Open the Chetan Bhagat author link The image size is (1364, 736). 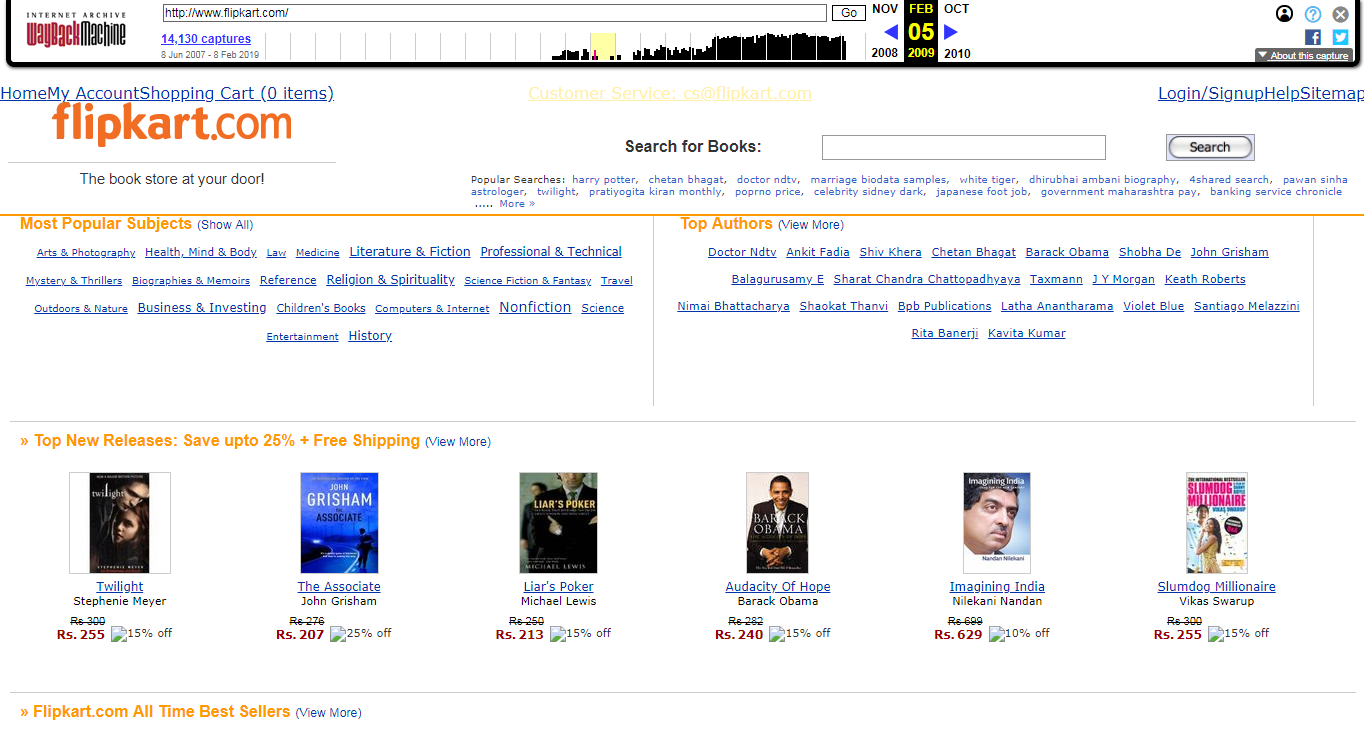pos(973,252)
